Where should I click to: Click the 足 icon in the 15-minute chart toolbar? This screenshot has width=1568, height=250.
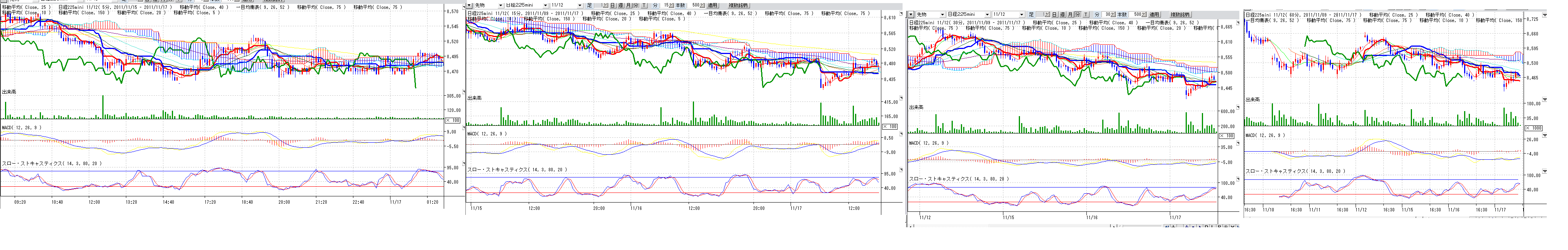589,5
